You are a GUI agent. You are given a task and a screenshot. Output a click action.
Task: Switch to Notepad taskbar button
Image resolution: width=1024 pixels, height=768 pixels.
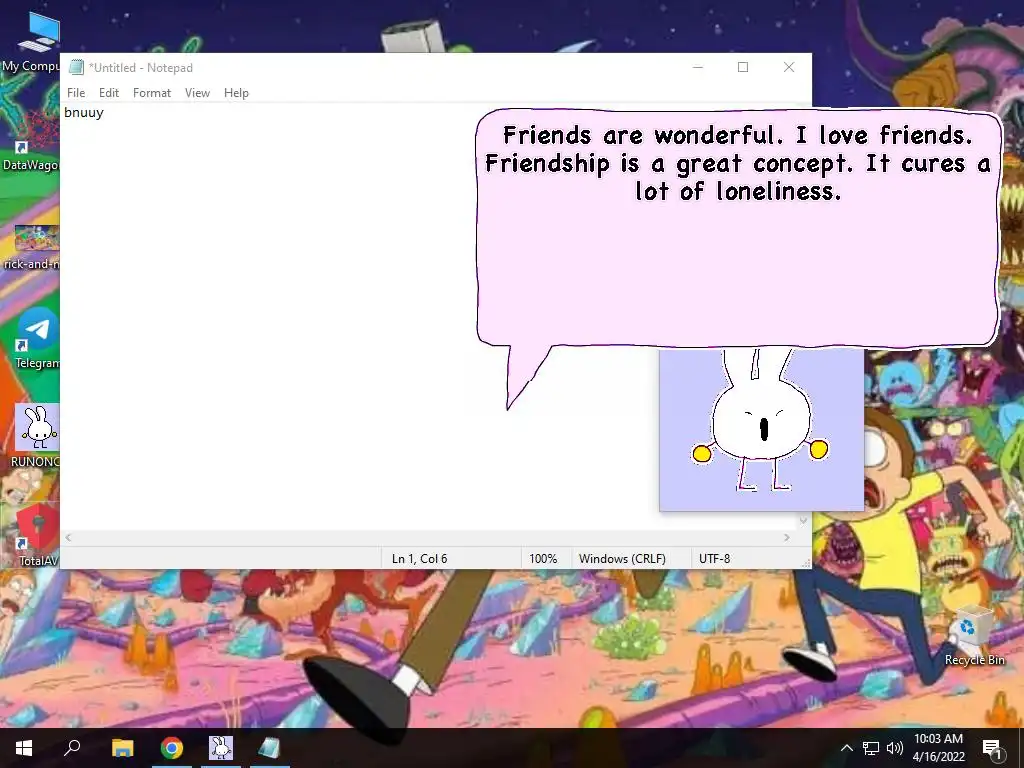pyautogui.click(x=270, y=748)
